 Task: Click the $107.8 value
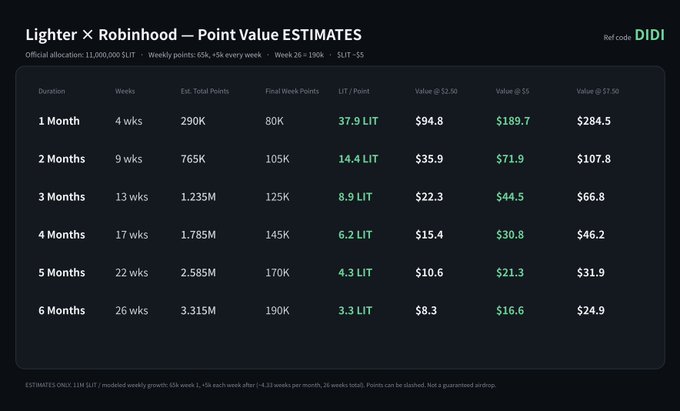(594, 159)
